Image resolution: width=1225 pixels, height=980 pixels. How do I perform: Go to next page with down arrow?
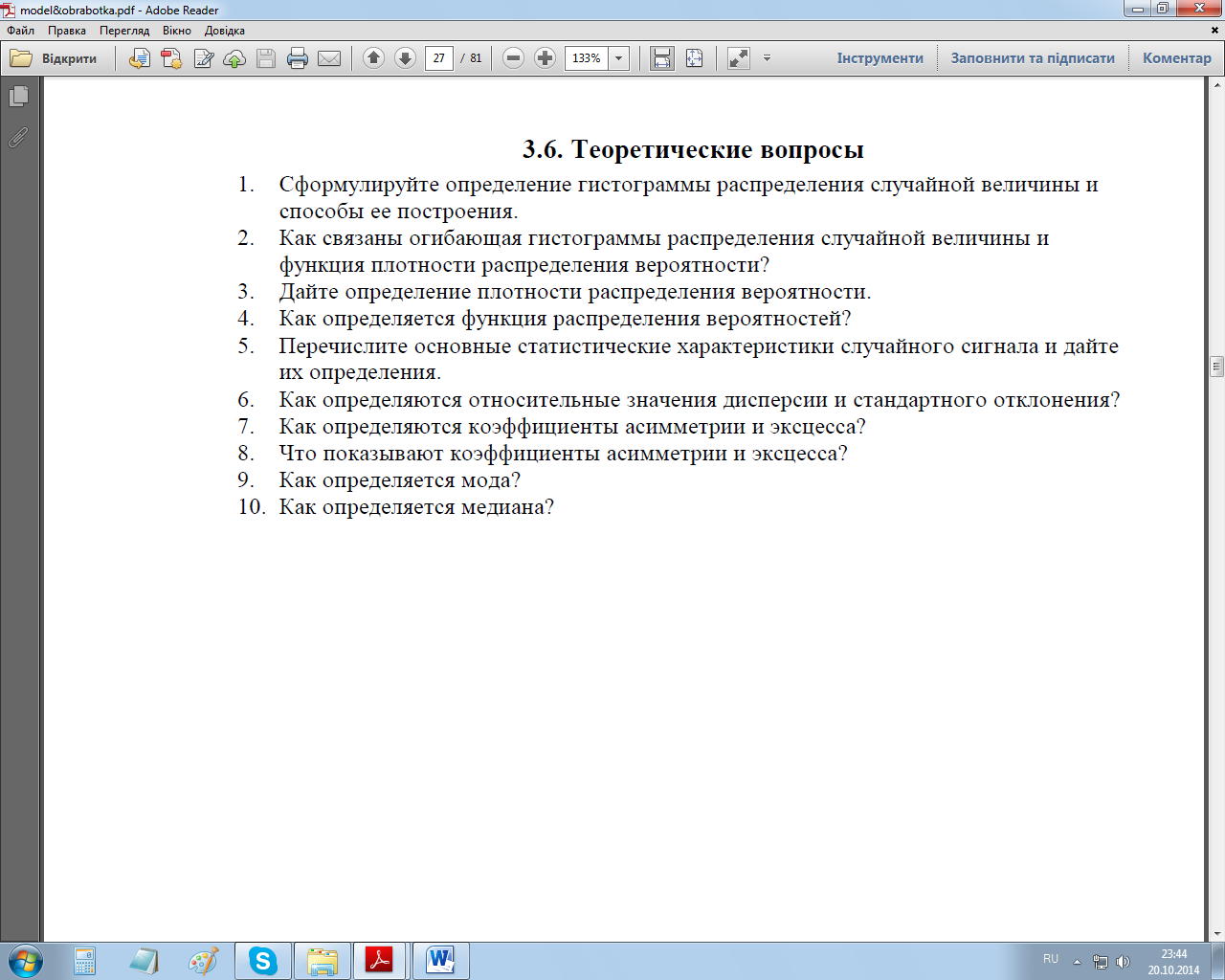point(405,58)
